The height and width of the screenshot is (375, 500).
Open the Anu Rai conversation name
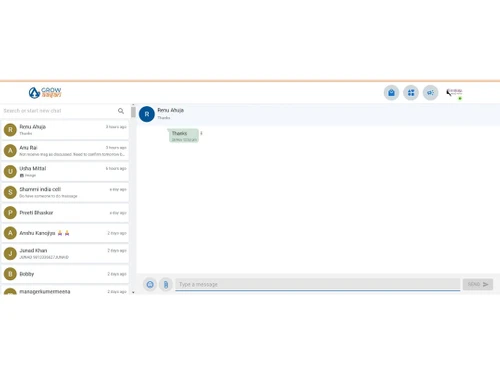click(x=28, y=148)
